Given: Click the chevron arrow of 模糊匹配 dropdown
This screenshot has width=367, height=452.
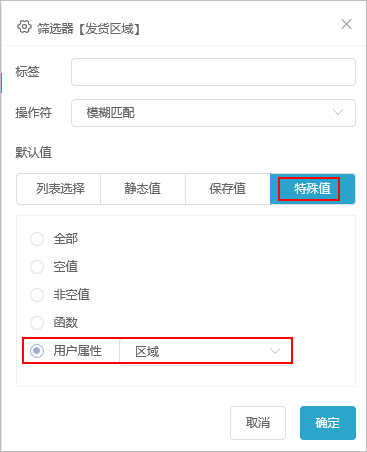Looking at the screenshot, I should click(x=338, y=112).
